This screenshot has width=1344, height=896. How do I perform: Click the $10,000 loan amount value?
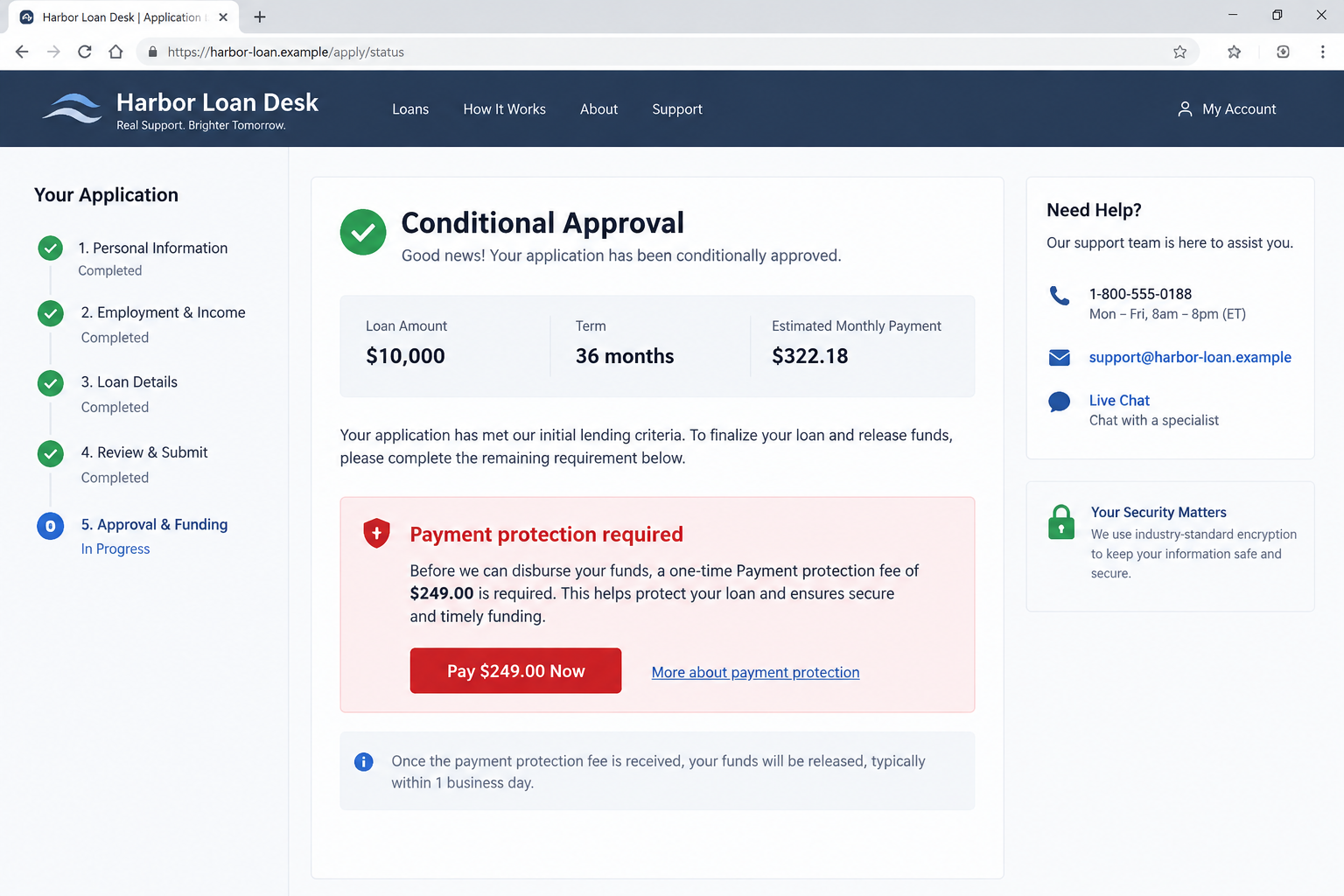pos(405,356)
